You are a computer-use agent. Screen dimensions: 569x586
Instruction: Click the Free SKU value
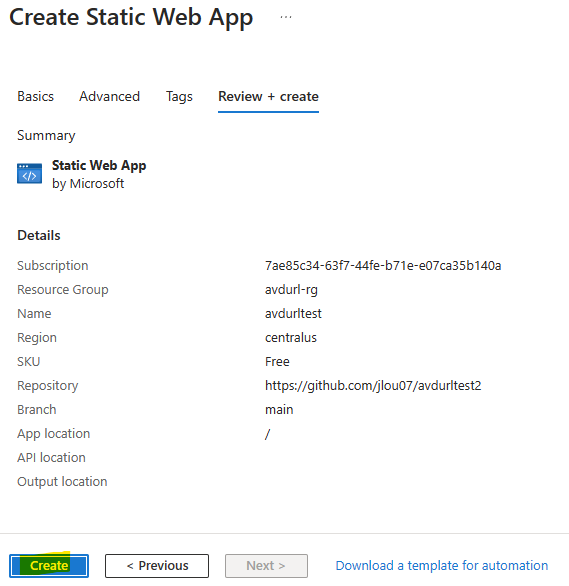pos(277,361)
